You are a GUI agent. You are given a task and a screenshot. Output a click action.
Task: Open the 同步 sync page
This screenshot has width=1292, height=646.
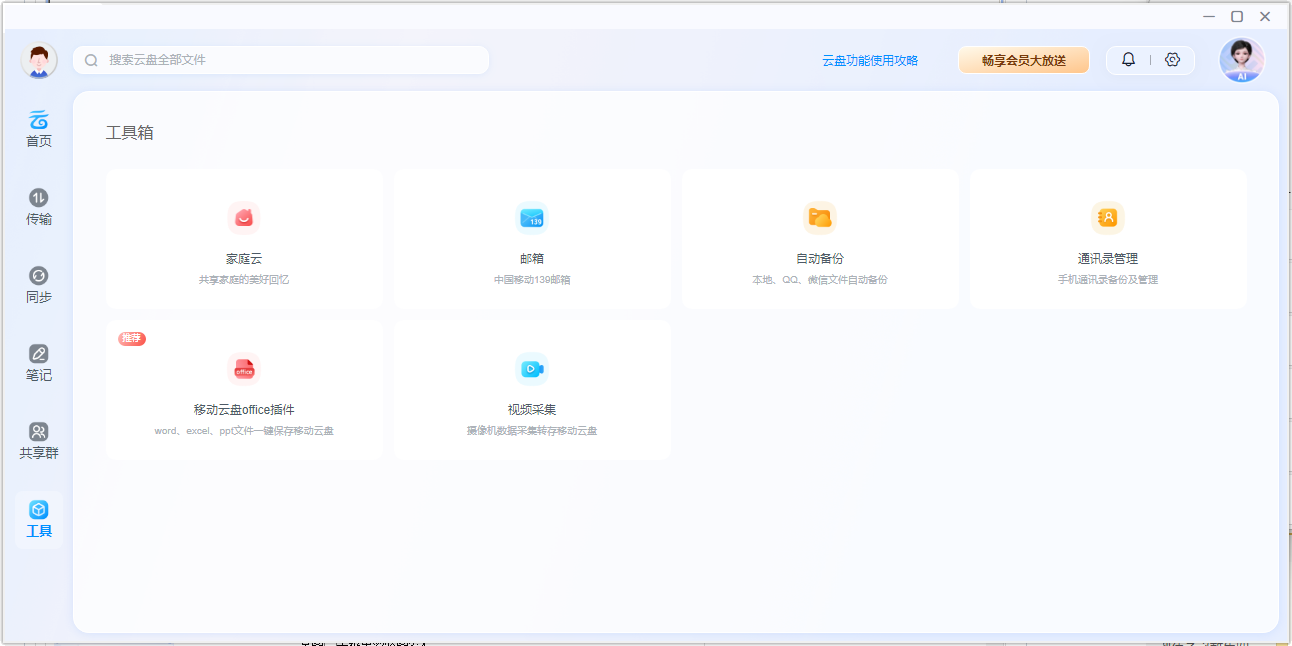click(x=39, y=285)
